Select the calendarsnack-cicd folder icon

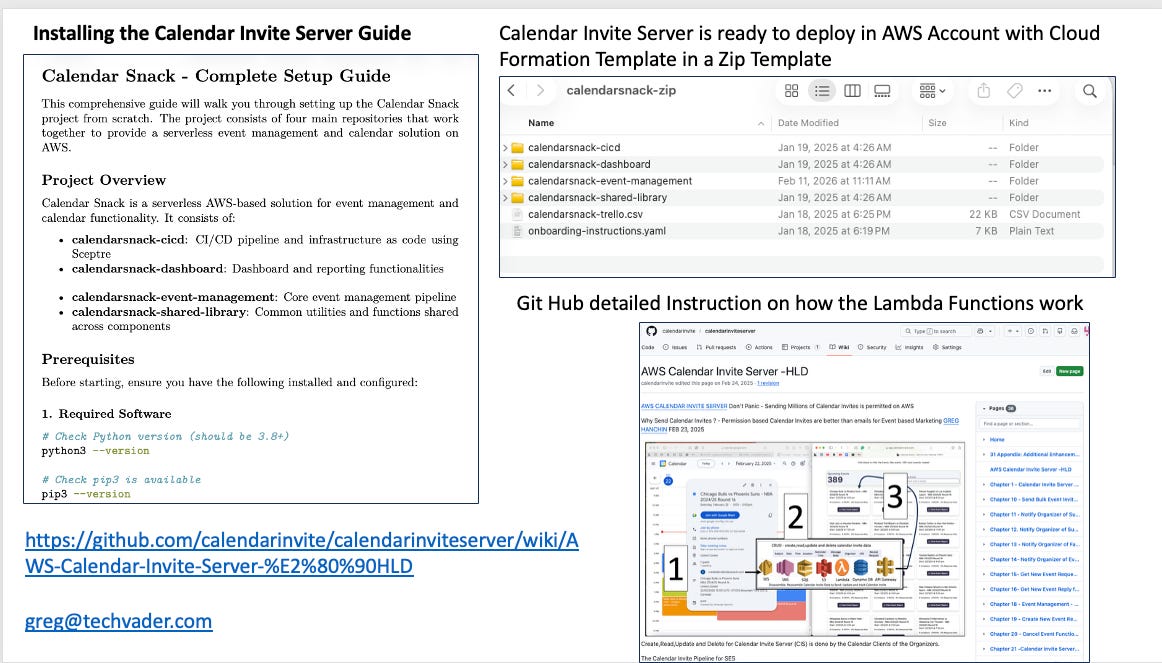[517, 147]
